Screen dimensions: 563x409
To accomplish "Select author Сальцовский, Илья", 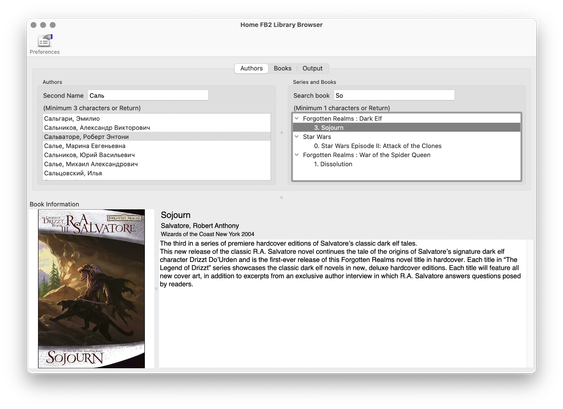I will (157, 173).
